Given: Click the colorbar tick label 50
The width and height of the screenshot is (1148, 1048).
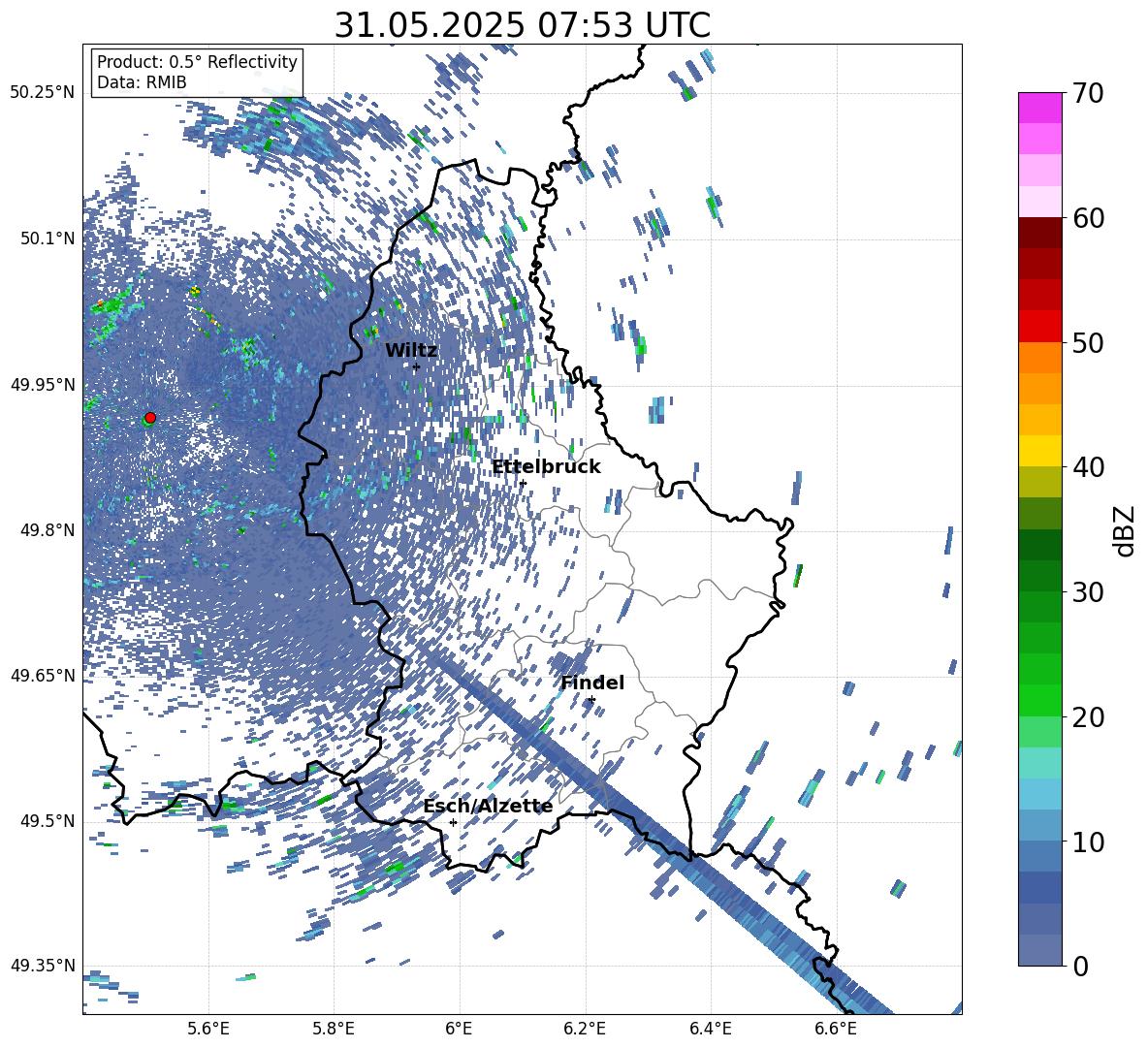Looking at the screenshot, I should [1088, 343].
